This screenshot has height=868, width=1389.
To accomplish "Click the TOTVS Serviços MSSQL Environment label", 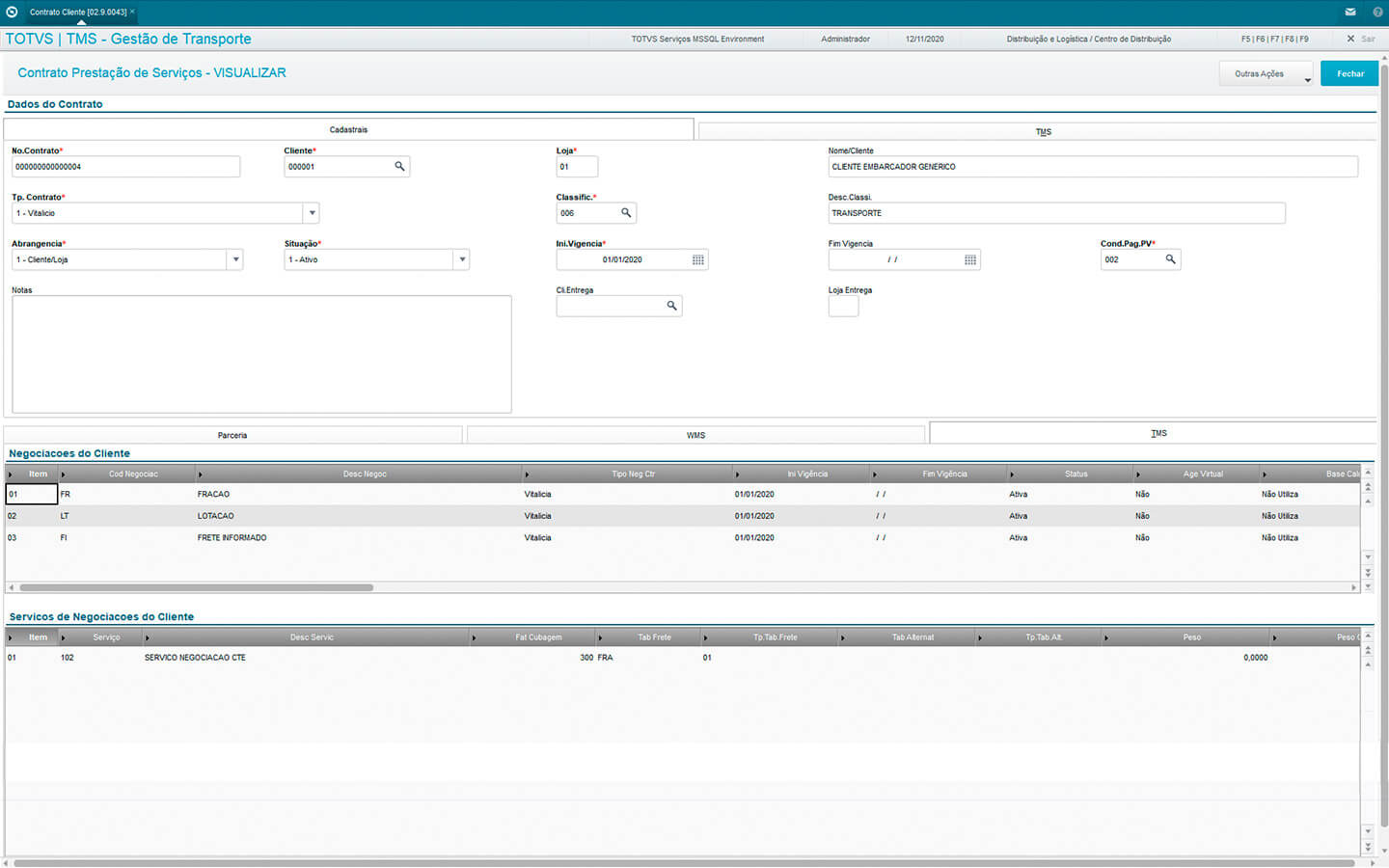I will click(697, 39).
